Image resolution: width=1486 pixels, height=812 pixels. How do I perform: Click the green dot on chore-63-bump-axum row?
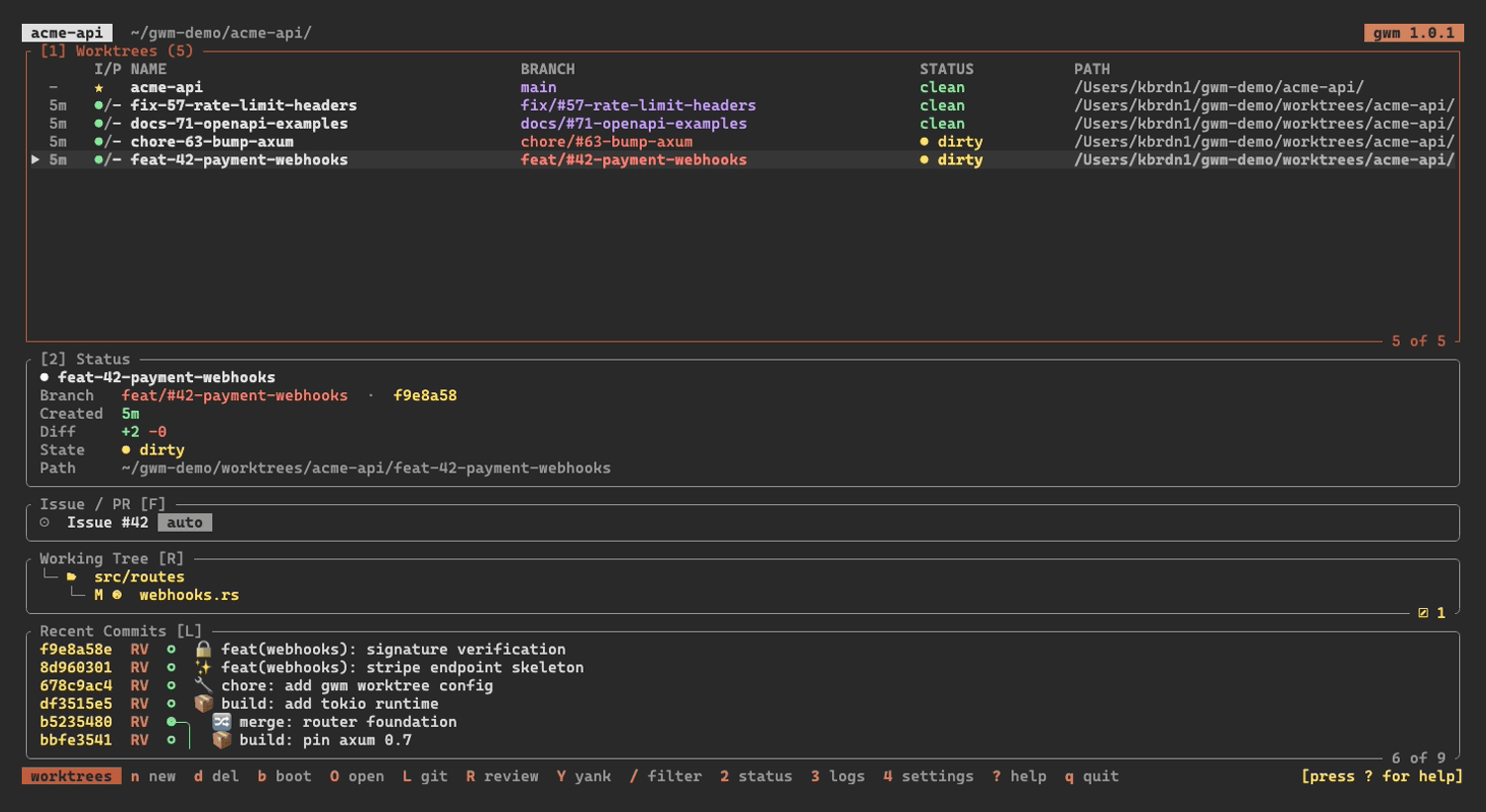click(99, 142)
